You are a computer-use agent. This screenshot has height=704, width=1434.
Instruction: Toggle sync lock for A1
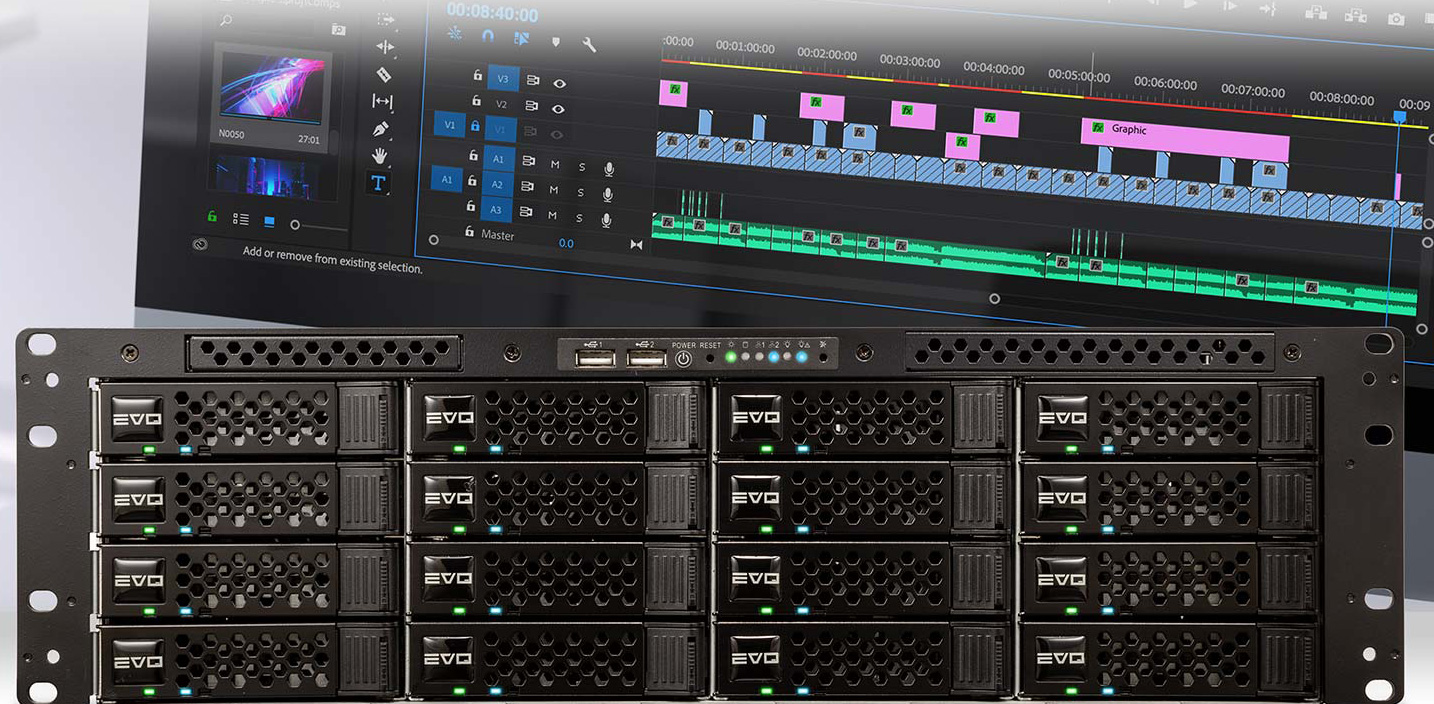(529, 162)
